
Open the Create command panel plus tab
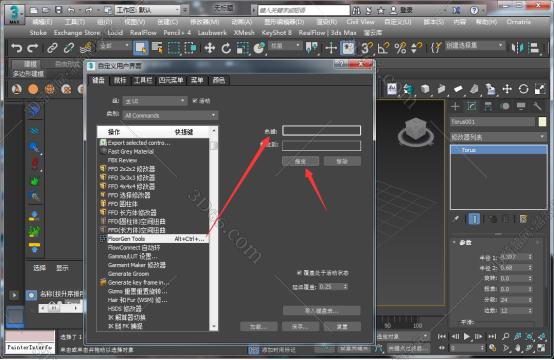(455, 106)
